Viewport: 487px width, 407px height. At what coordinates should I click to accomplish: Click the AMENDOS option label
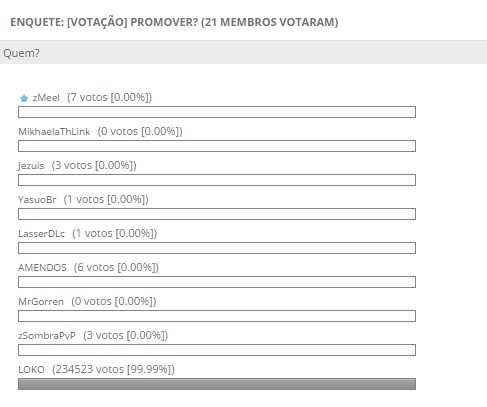[42, 268]
